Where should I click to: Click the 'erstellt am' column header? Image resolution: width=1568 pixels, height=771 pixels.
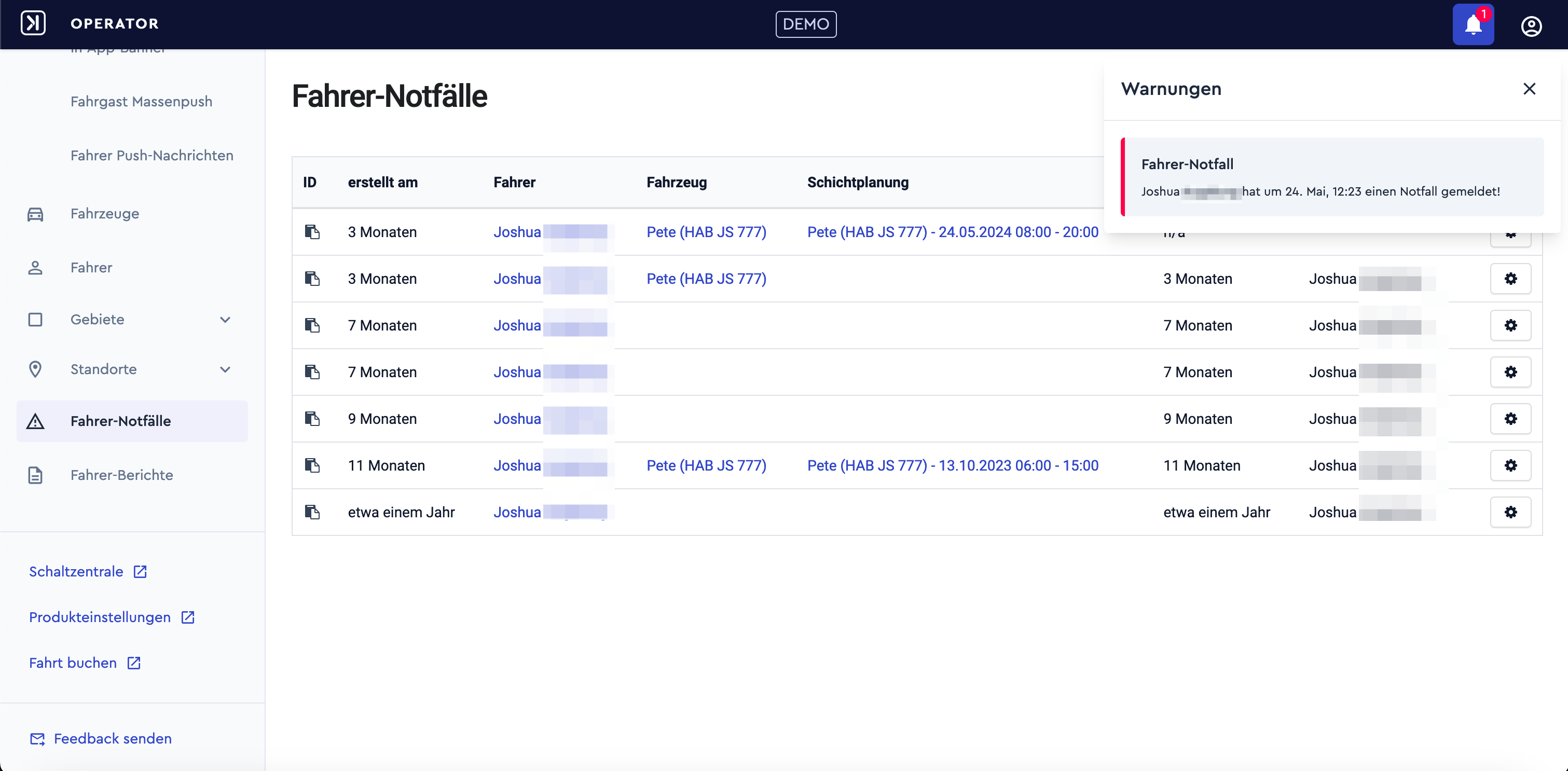pyautogui.click(x=382, y=183)
